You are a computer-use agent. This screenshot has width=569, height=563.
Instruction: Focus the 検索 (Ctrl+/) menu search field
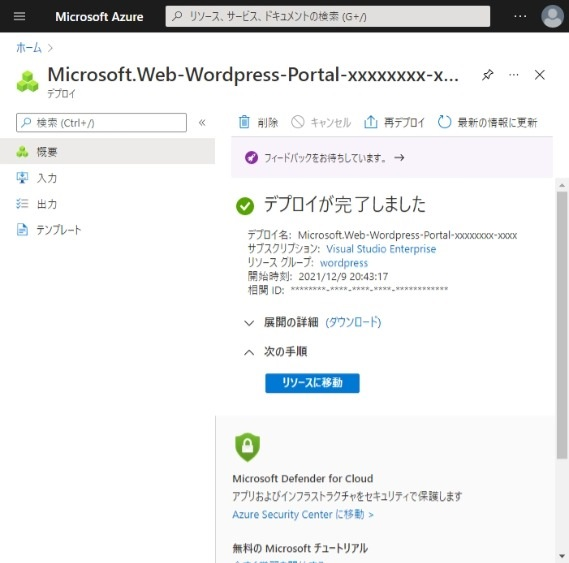point(101,123)
